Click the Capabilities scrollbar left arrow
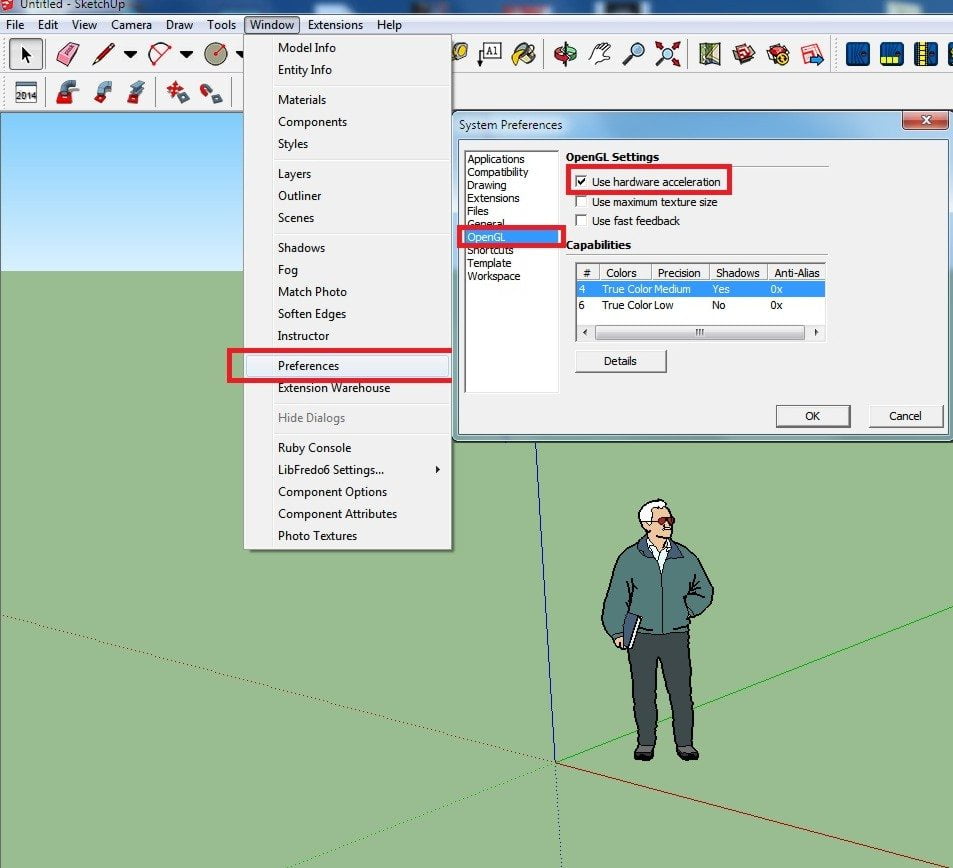The image size is (953, 868). [x=585, y=332]
